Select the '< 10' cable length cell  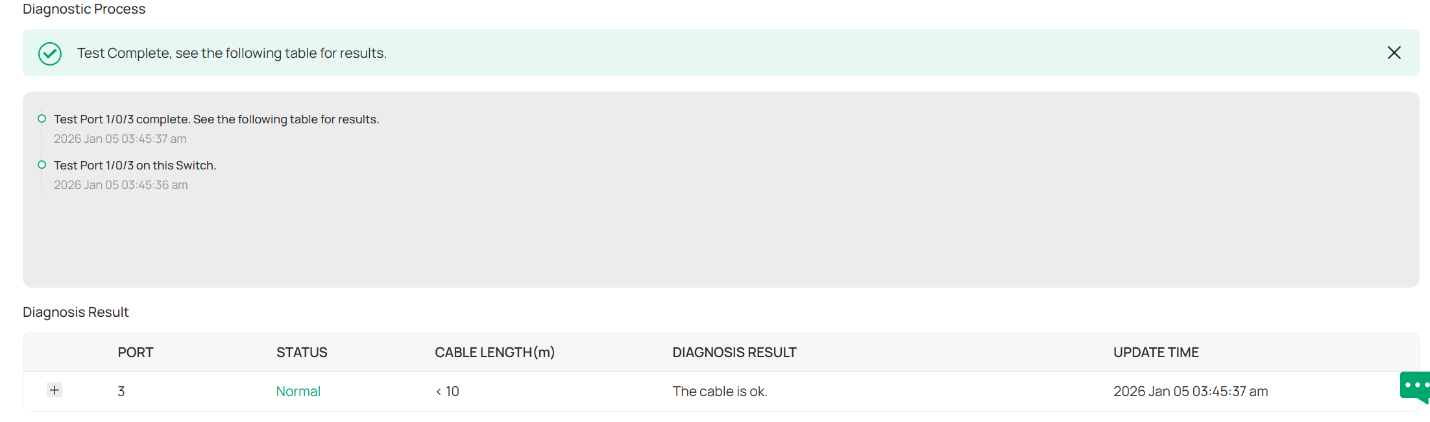447,392
